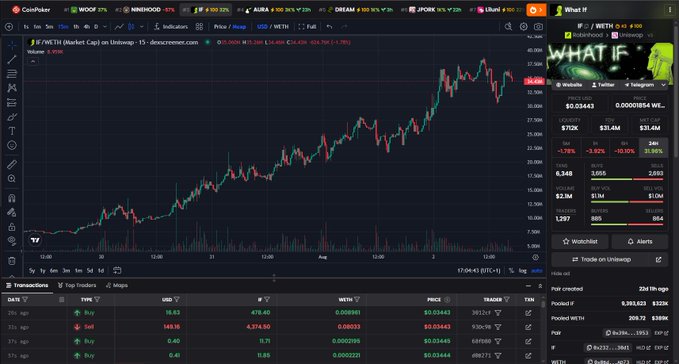Select the brush drawing tool
Image resolution: width=679 pixels, height=364 pixels.
coord(12,117)
